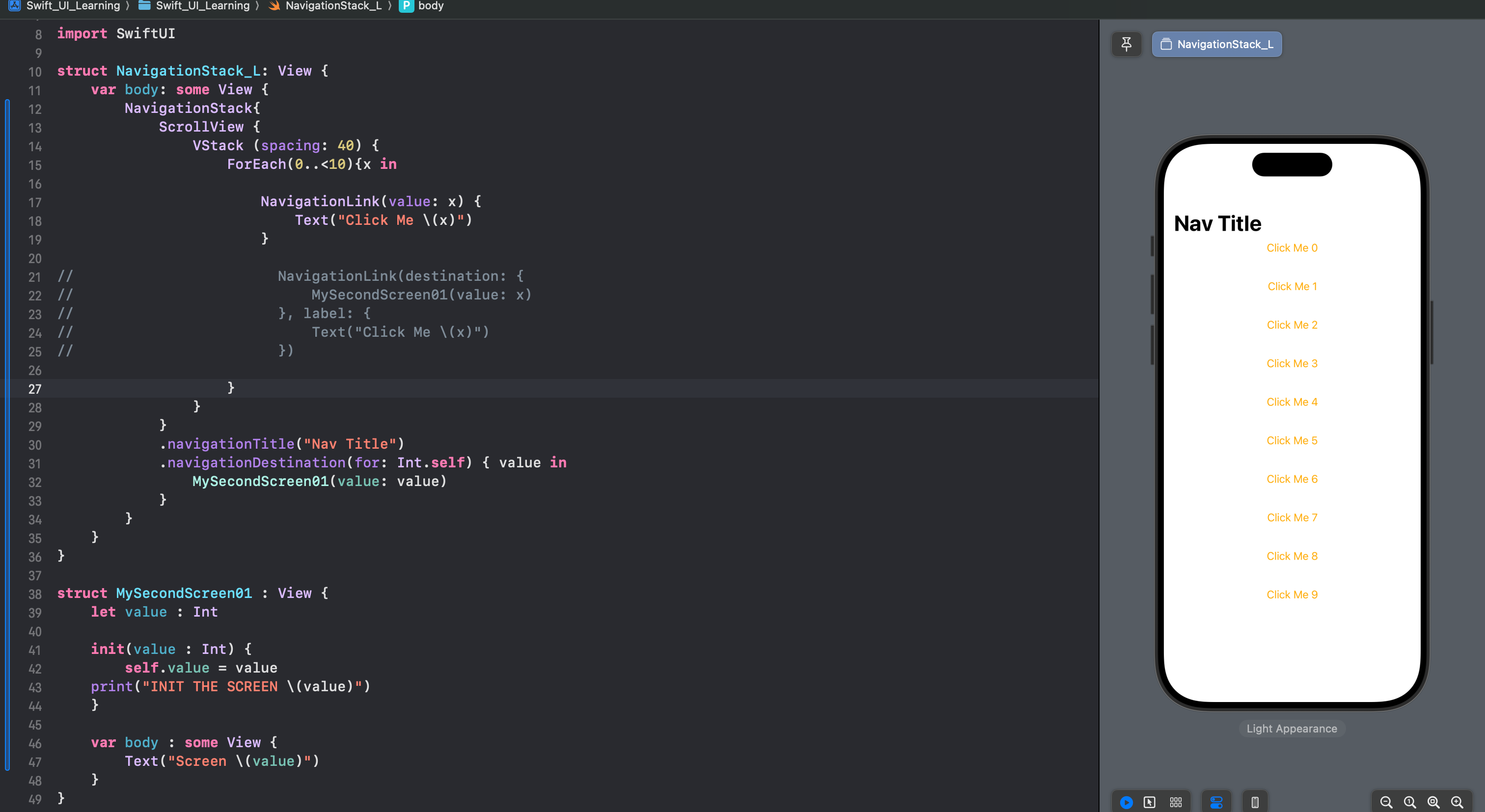Click commented 'MySecondScreen01(value: x)' on line 22
The height and width of the screenshot is (812, 1485).
pyautogui.click(x=421, y=295)
